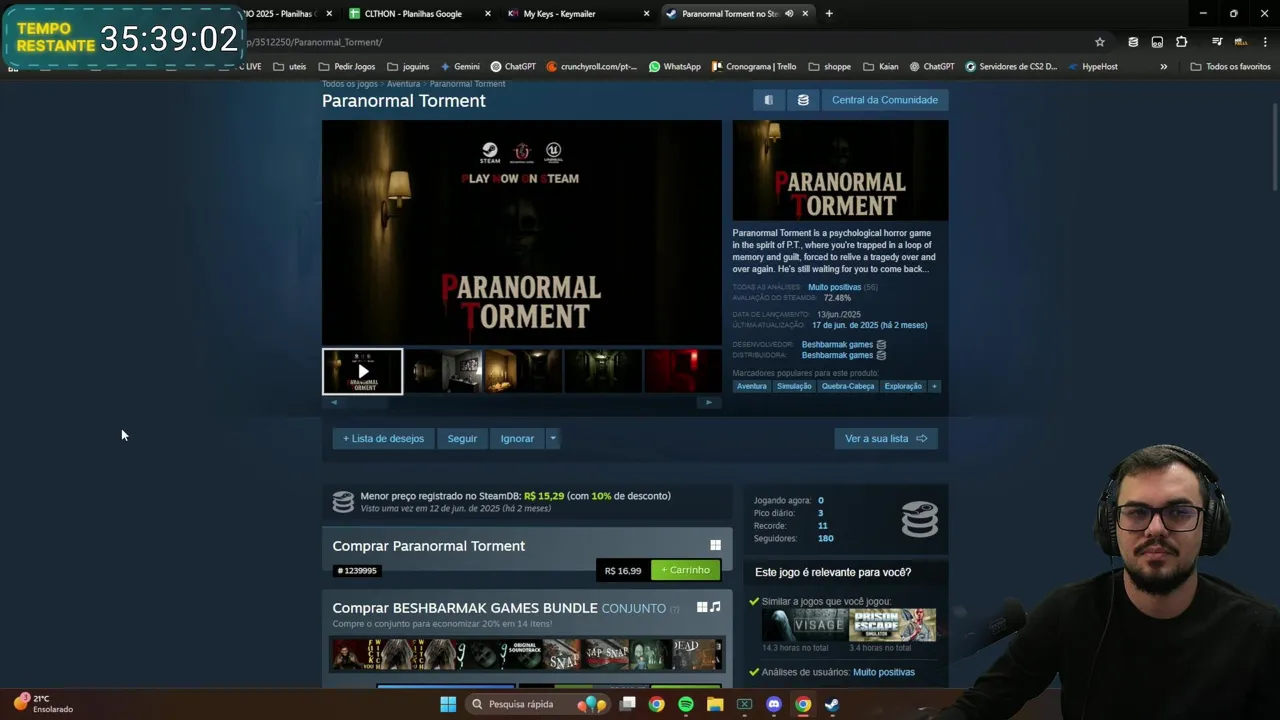
Task: Expand hidden bookmarks chevron
Action: [x=1163, y=67]
